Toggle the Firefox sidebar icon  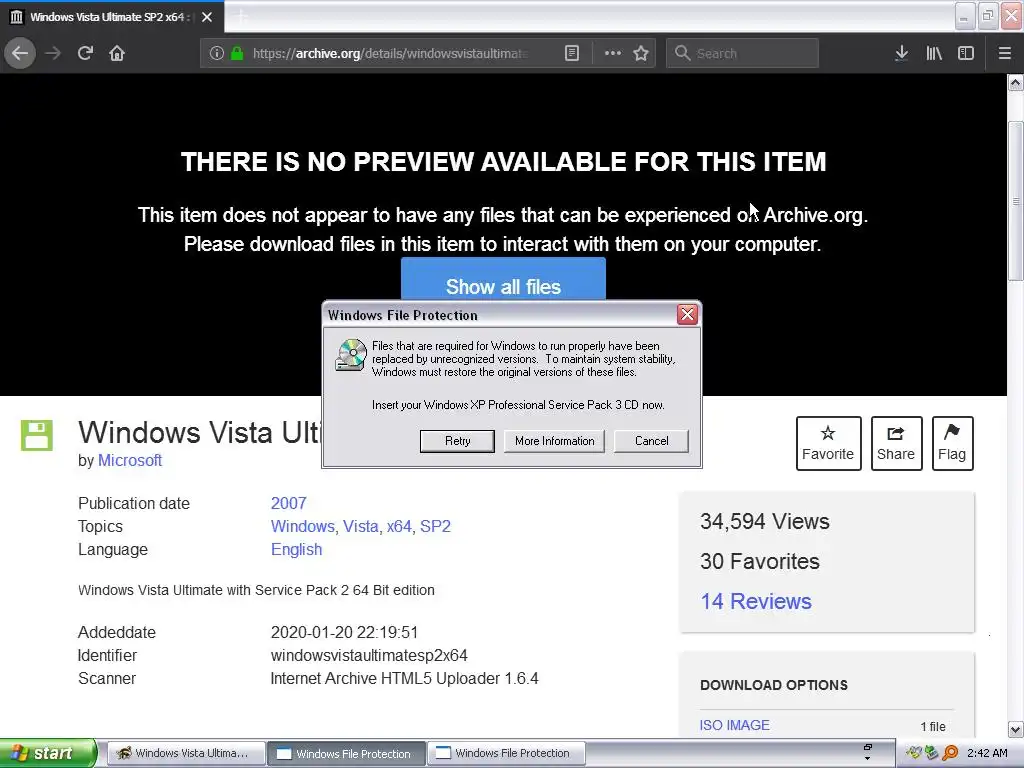[966, 53]
